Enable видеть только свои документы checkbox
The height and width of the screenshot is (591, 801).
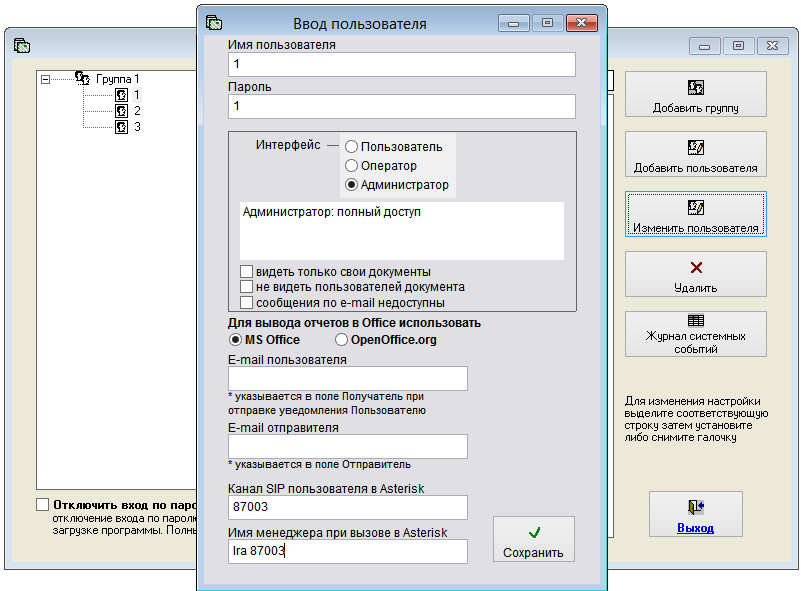(246, 271)
